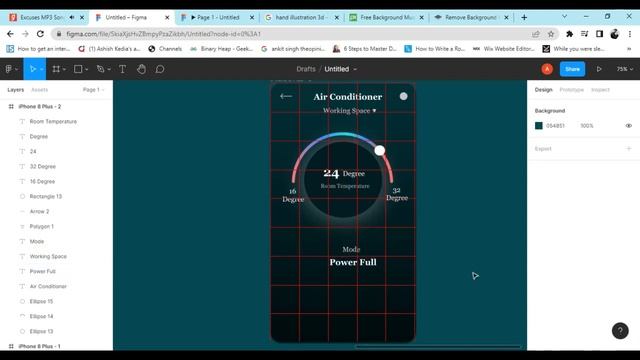Click the share page icon in address bar
This screenshot has height=360, width=640.
(536, 34)
